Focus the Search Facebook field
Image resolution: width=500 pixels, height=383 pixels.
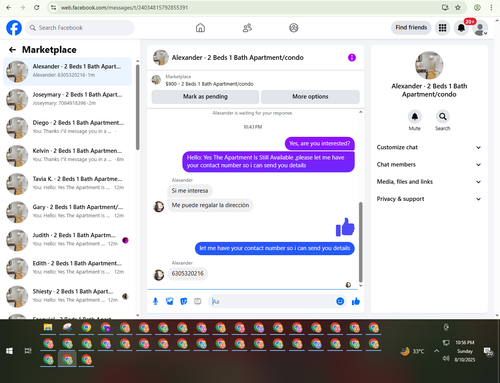(80, 28)
